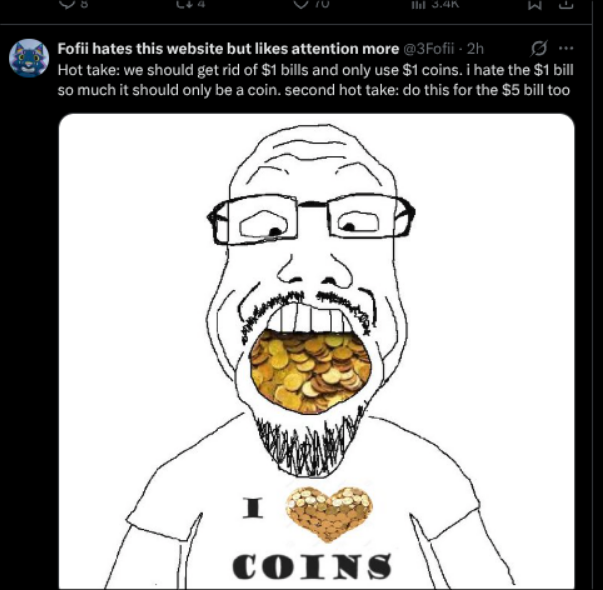
Task: Click the reply speech-bubble icon above the tweet
Action: [x=68, y=4]
